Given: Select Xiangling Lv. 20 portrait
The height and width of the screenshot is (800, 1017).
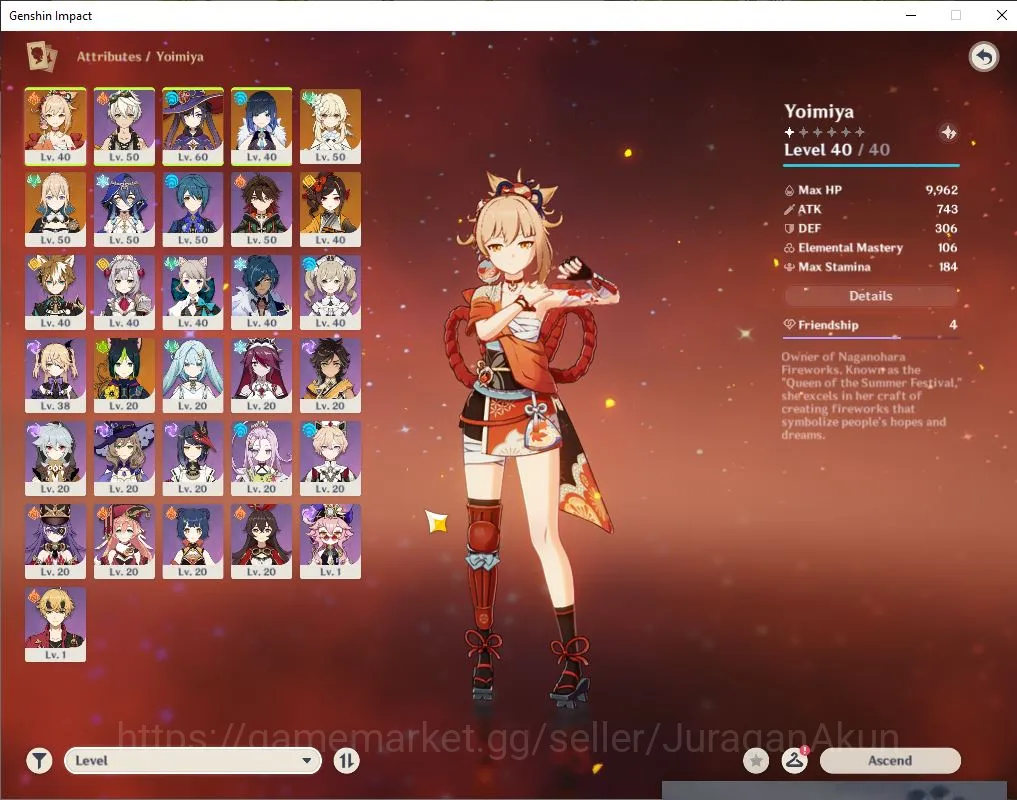Looking at the screenshot, I should pyautogui.click(x=193, y=542).
